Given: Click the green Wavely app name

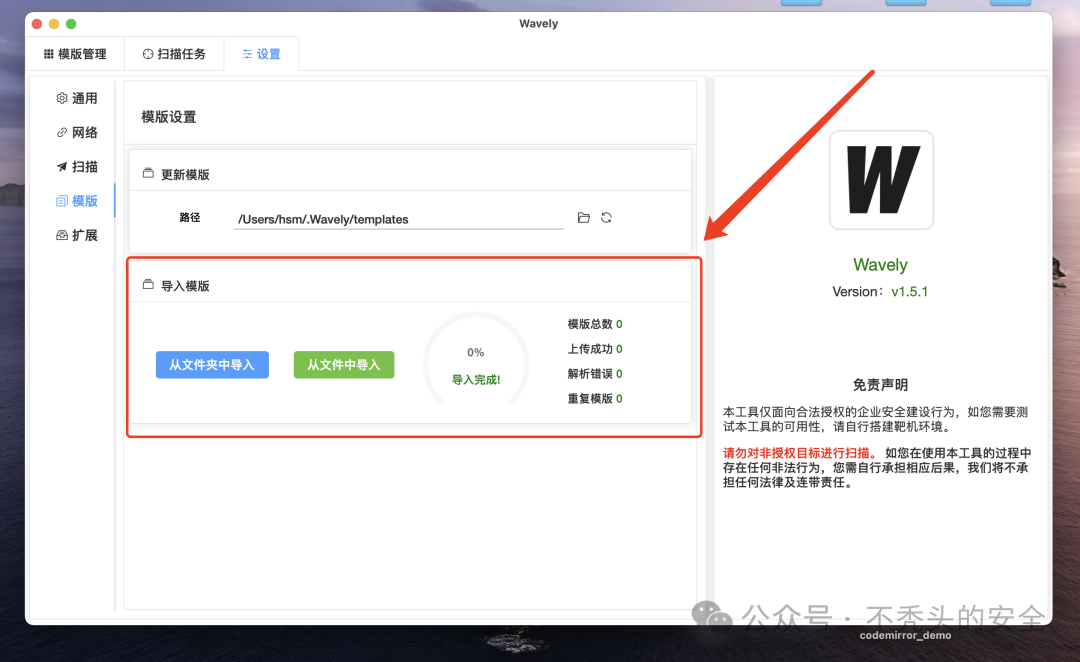Looking at the screenshot, I should pos(880,265).
